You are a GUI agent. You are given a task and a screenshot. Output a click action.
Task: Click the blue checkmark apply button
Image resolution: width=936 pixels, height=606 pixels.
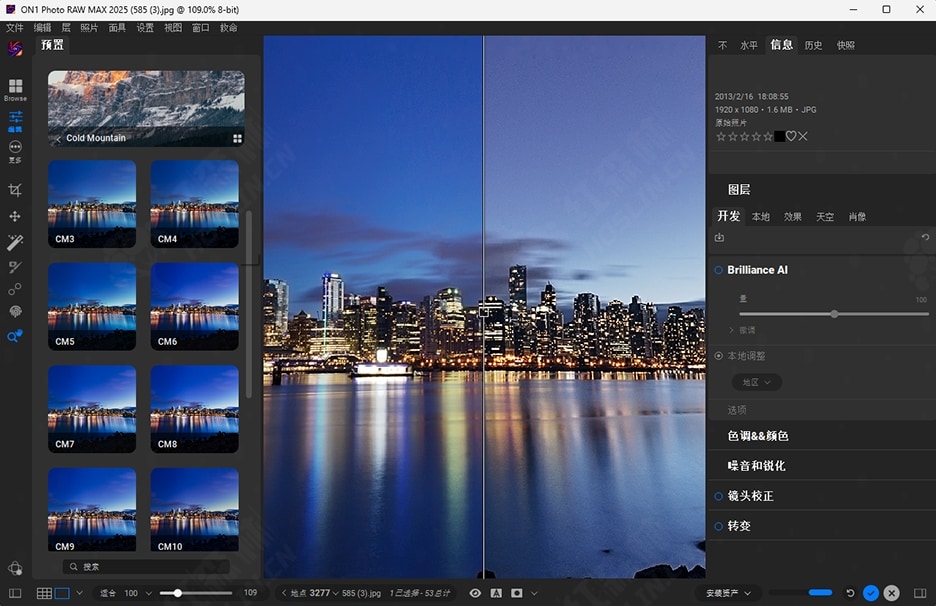pos(870,593)
